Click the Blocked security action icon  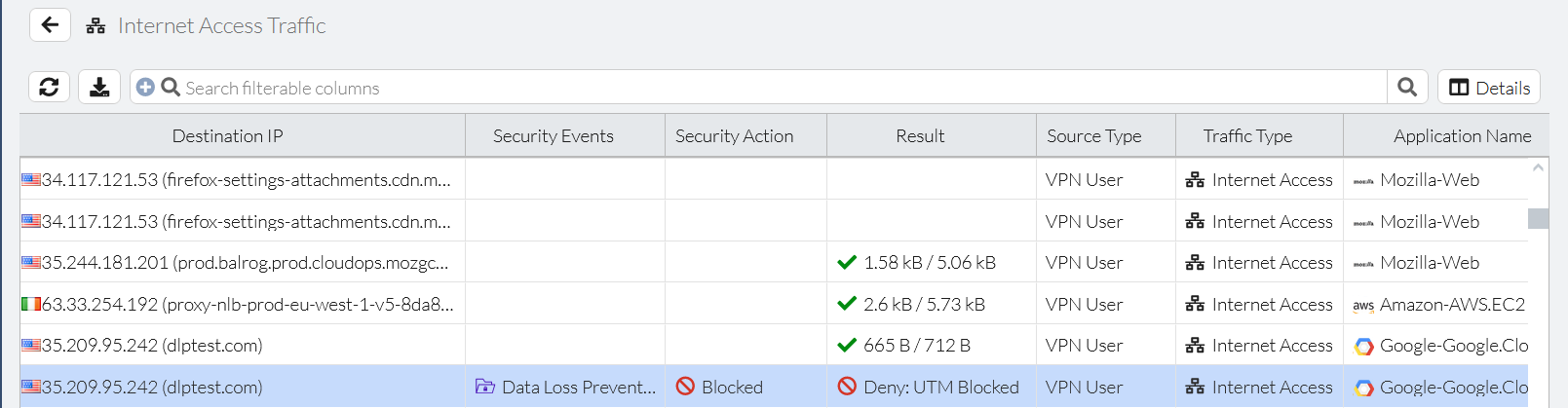point(685,387)
